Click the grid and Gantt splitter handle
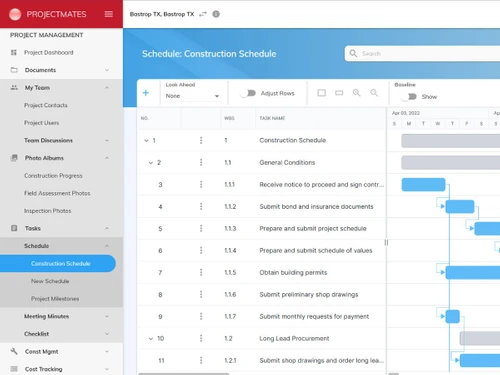Viewport: 500px width, 375px height. [x=386, y=242]
